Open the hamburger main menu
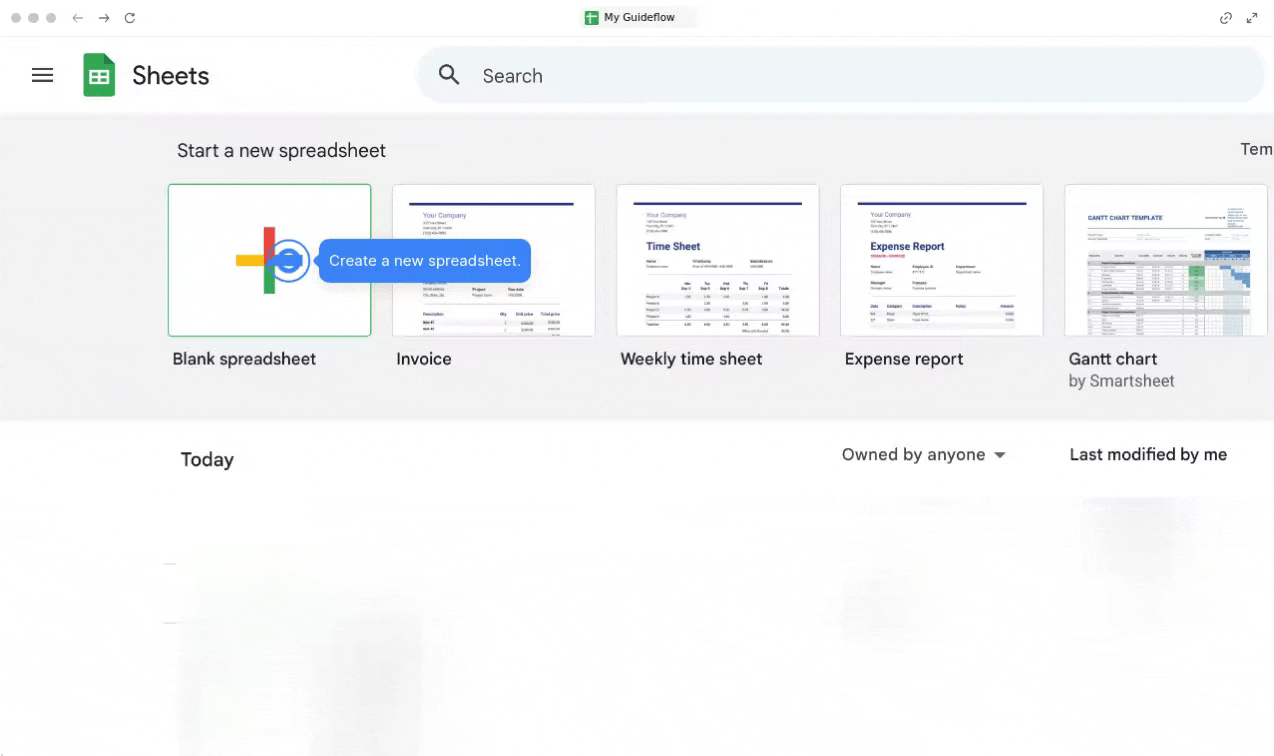 (42, 75)
